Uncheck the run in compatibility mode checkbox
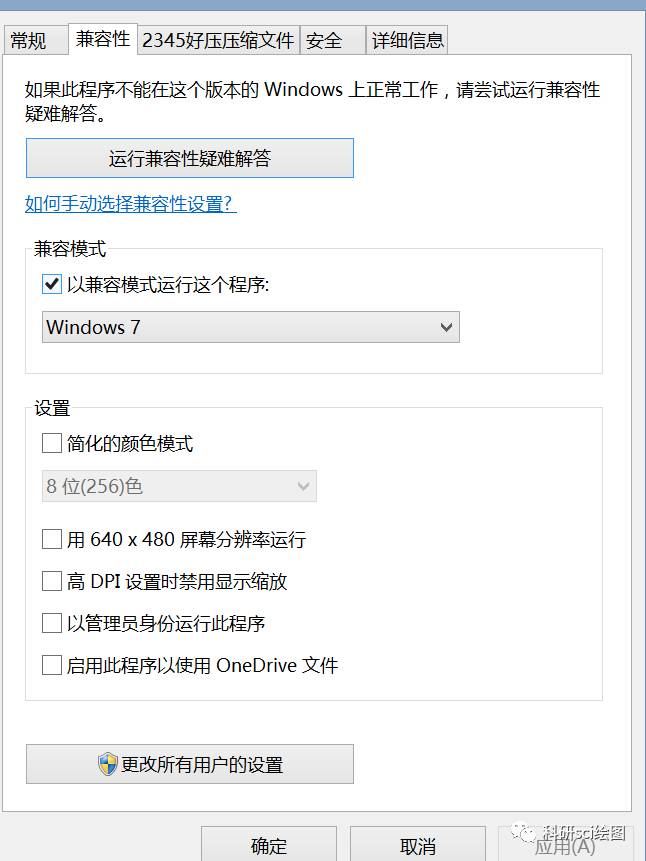 coord(52,285)
